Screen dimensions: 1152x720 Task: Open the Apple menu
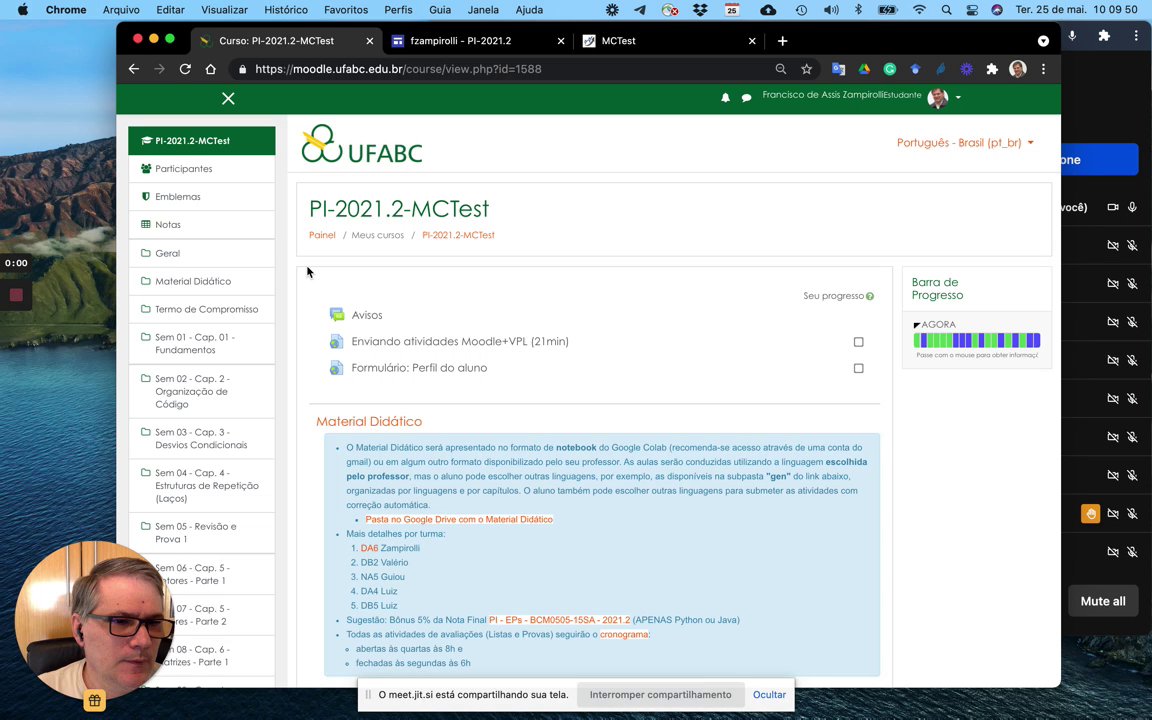point(23,10)
